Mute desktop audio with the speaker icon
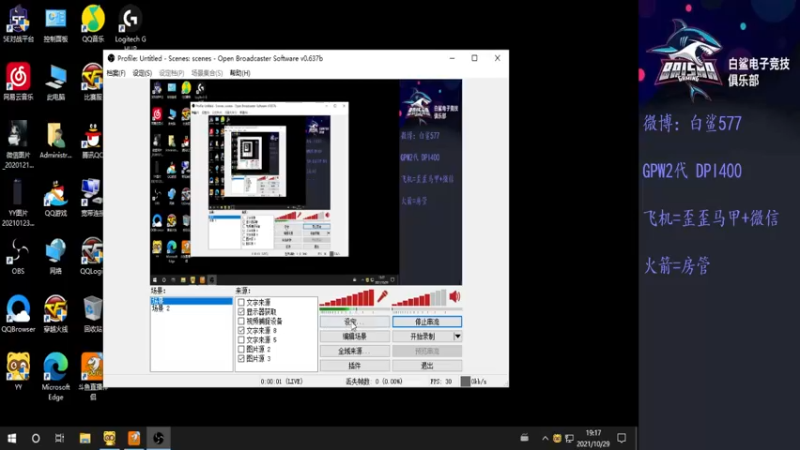 [454, 296]
